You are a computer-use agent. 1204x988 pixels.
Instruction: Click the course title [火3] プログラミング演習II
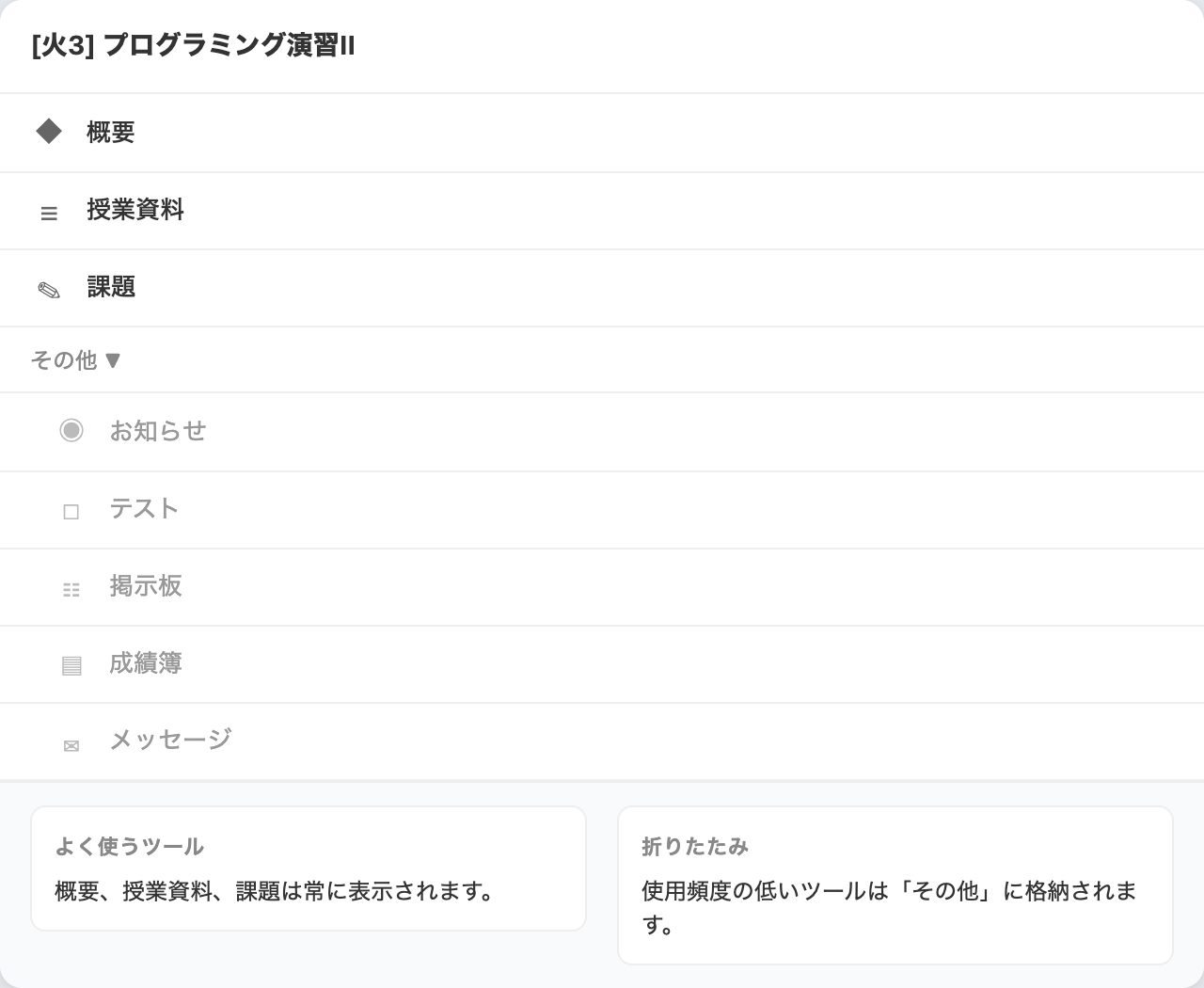[x=191, y=40]
